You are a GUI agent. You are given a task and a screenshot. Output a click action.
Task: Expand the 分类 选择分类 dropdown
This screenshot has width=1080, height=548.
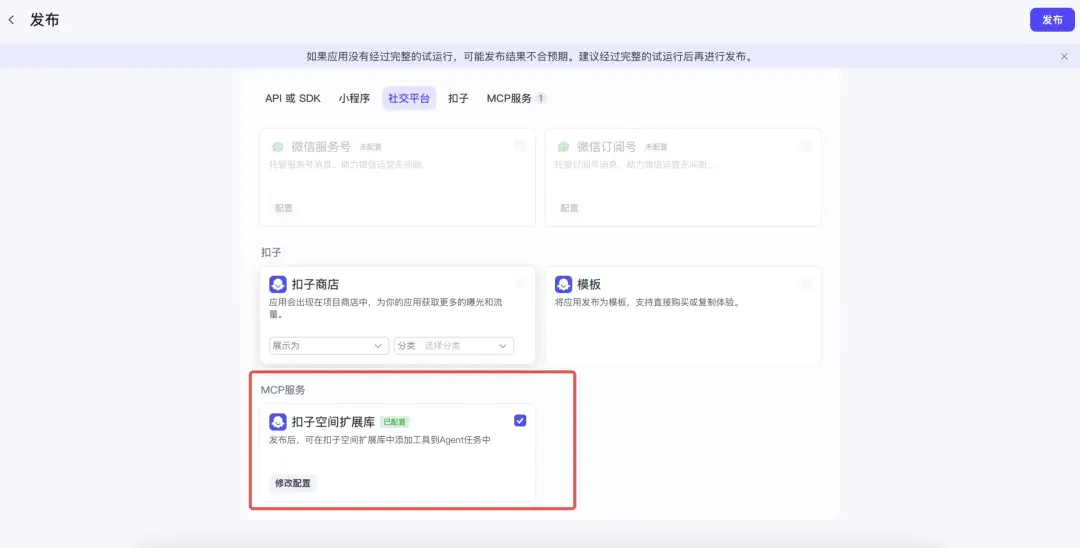[453, 345]
